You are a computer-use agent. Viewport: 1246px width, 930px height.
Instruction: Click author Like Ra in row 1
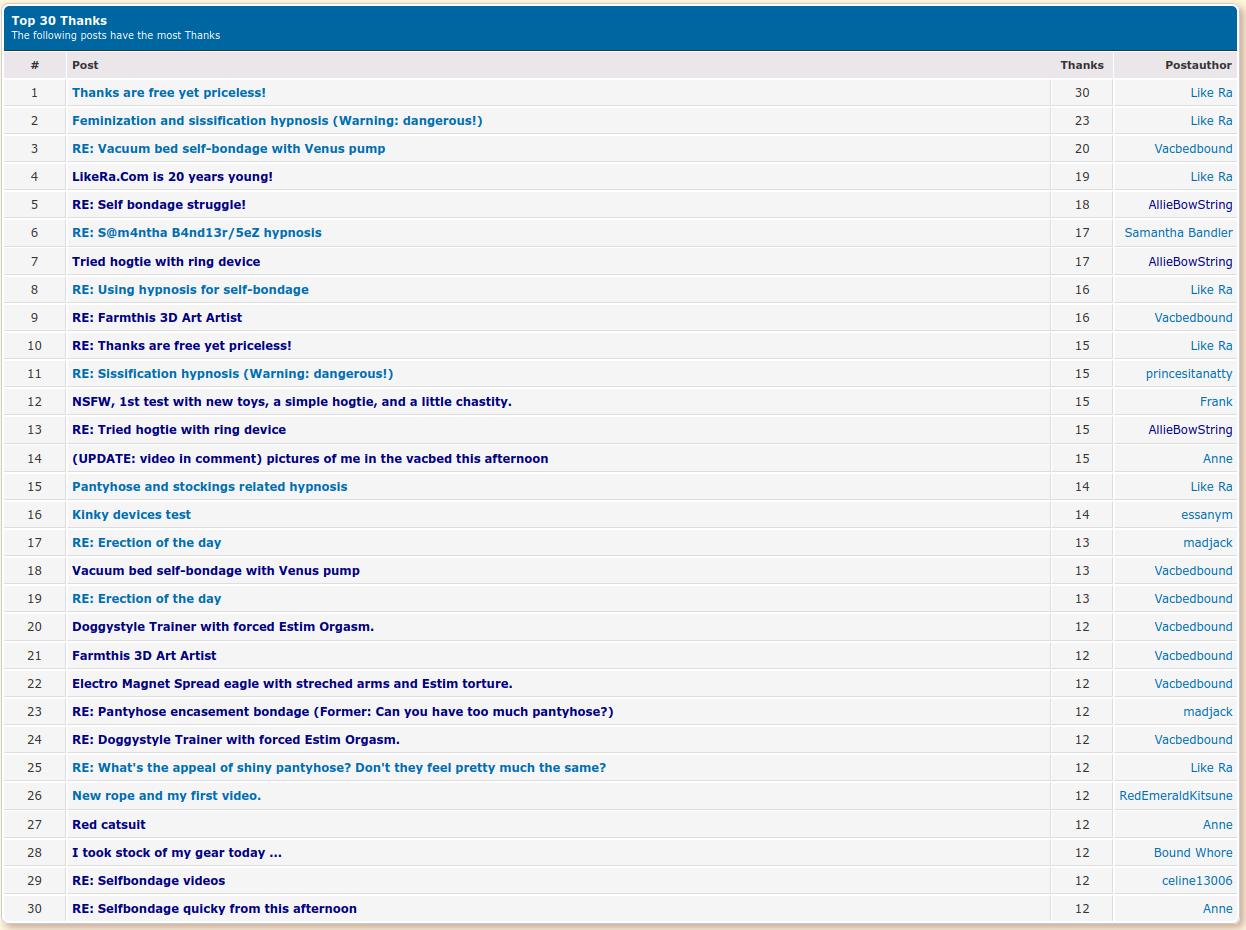[x=1211, y=93]
